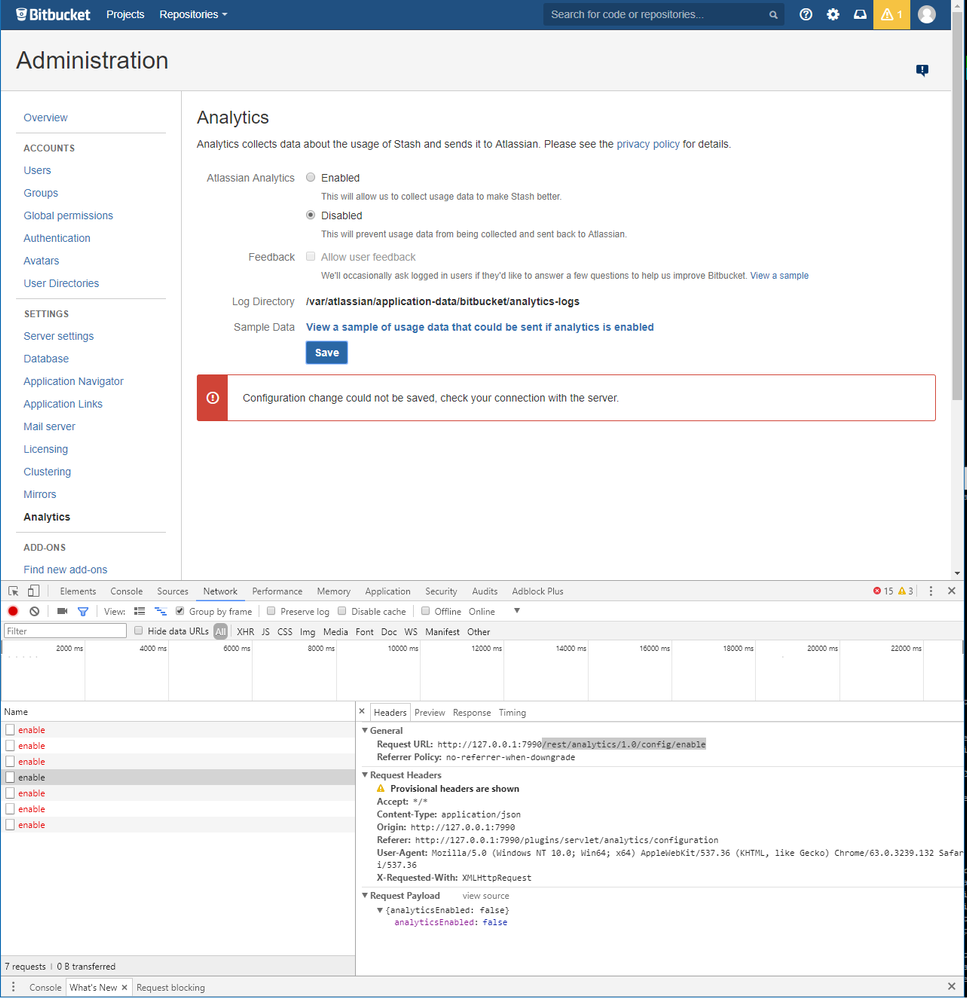
Task: Open the Online throttling dropdown
Action: (494, 611)
